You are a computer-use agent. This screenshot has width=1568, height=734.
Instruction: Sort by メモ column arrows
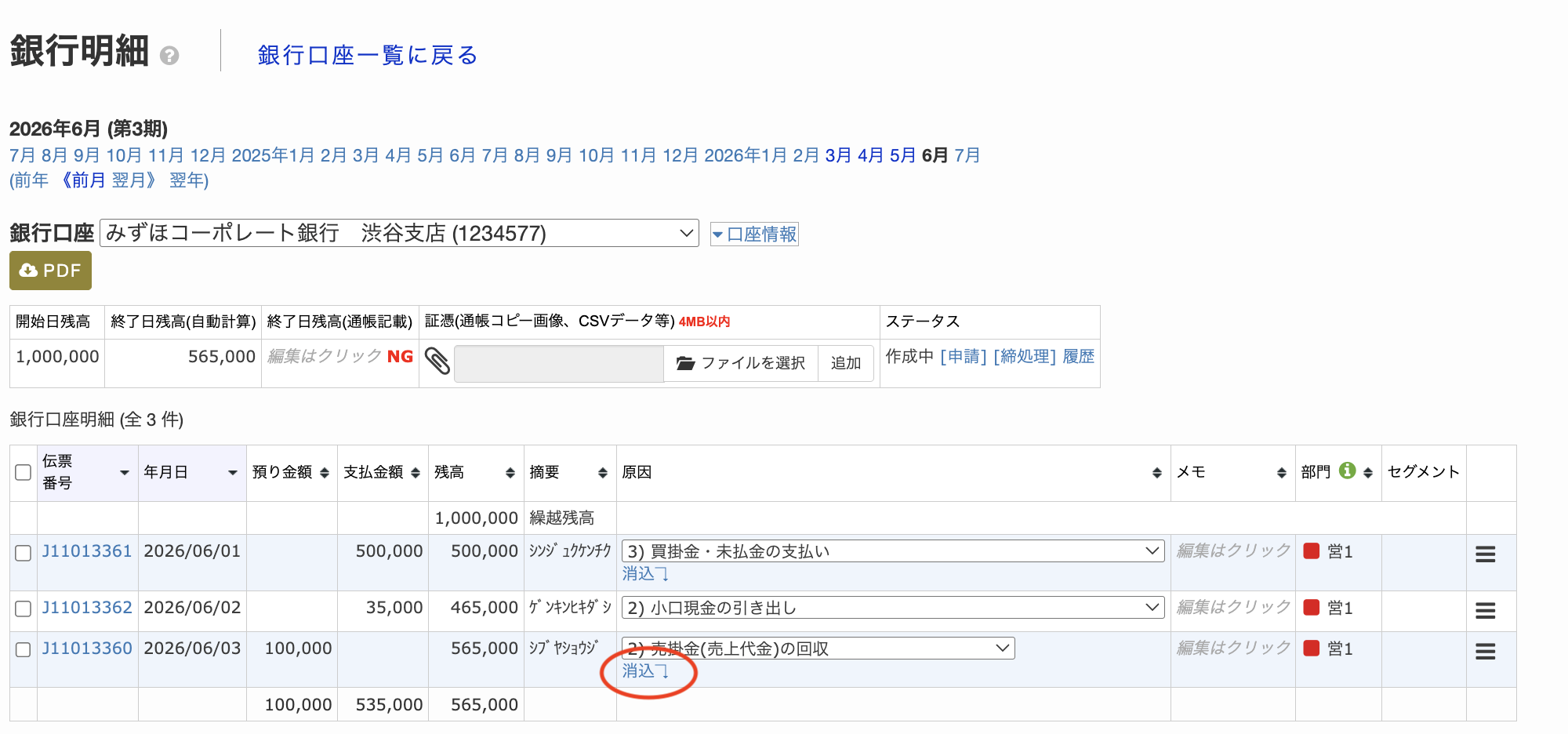coord(1282,473)
